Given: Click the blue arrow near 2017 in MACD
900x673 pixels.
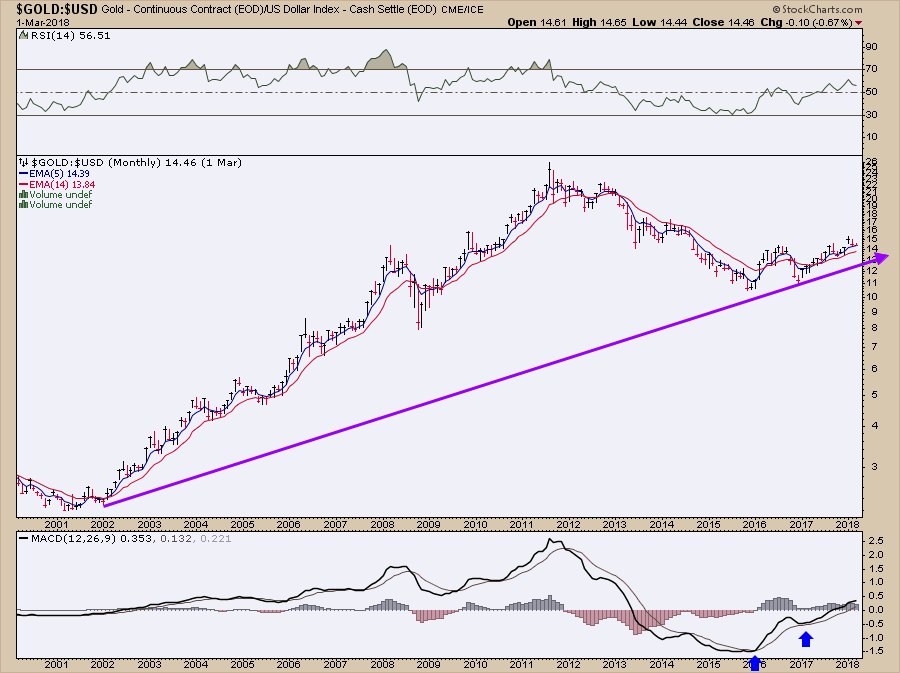Looking at the screenshot, I should (806, 639).
